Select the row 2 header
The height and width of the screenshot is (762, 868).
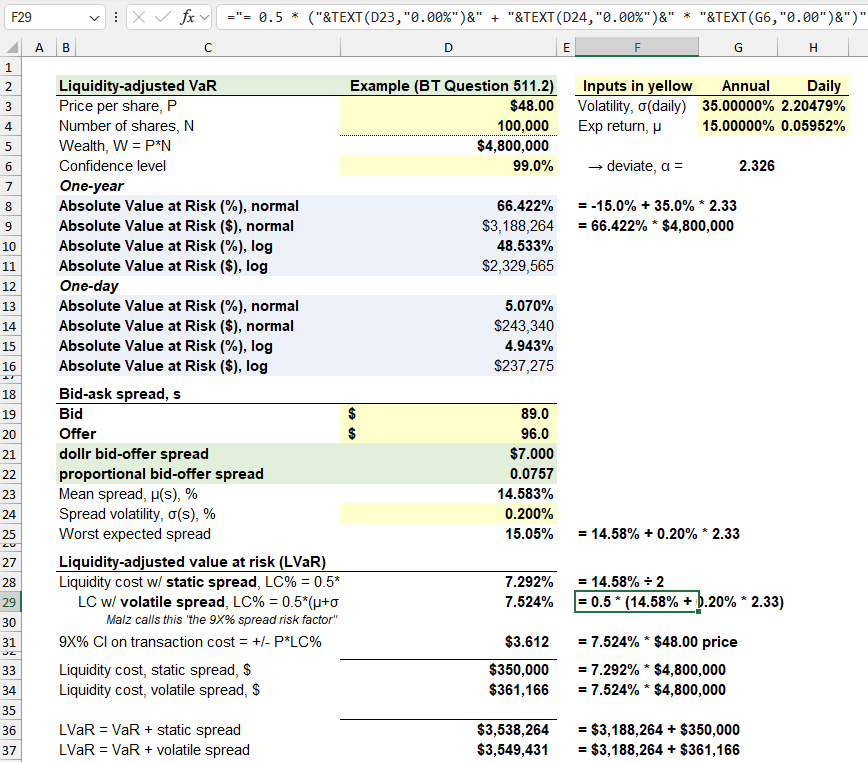coord(11,86)
